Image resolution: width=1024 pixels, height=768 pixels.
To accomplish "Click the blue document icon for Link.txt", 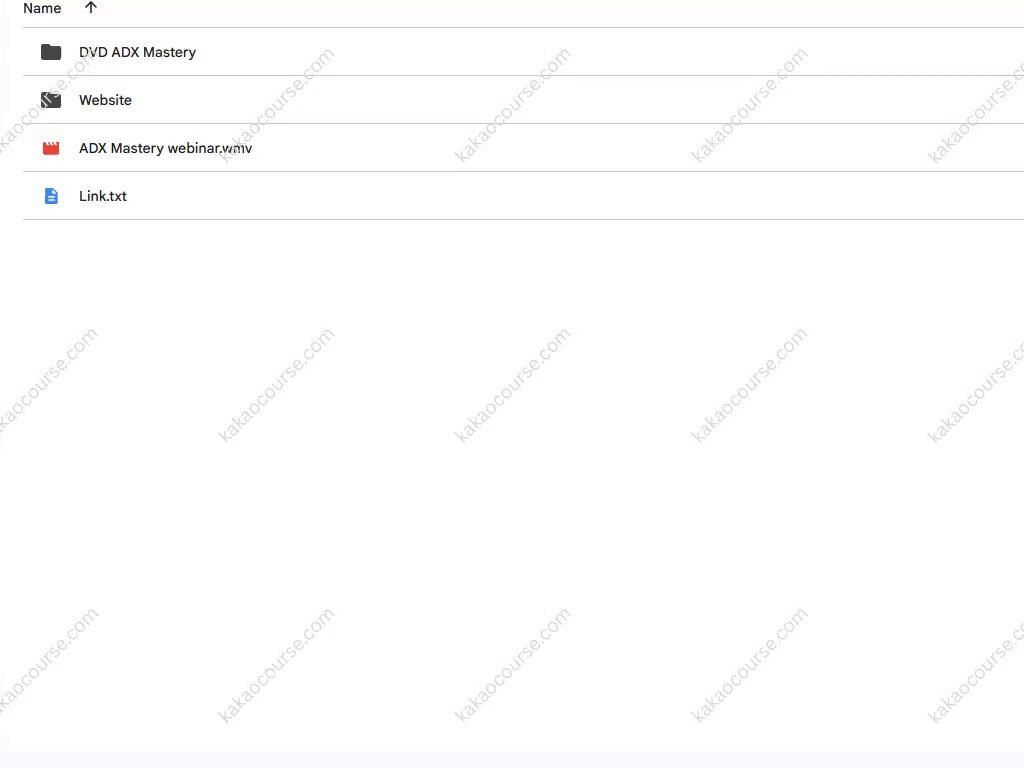I will click(51, 196).
